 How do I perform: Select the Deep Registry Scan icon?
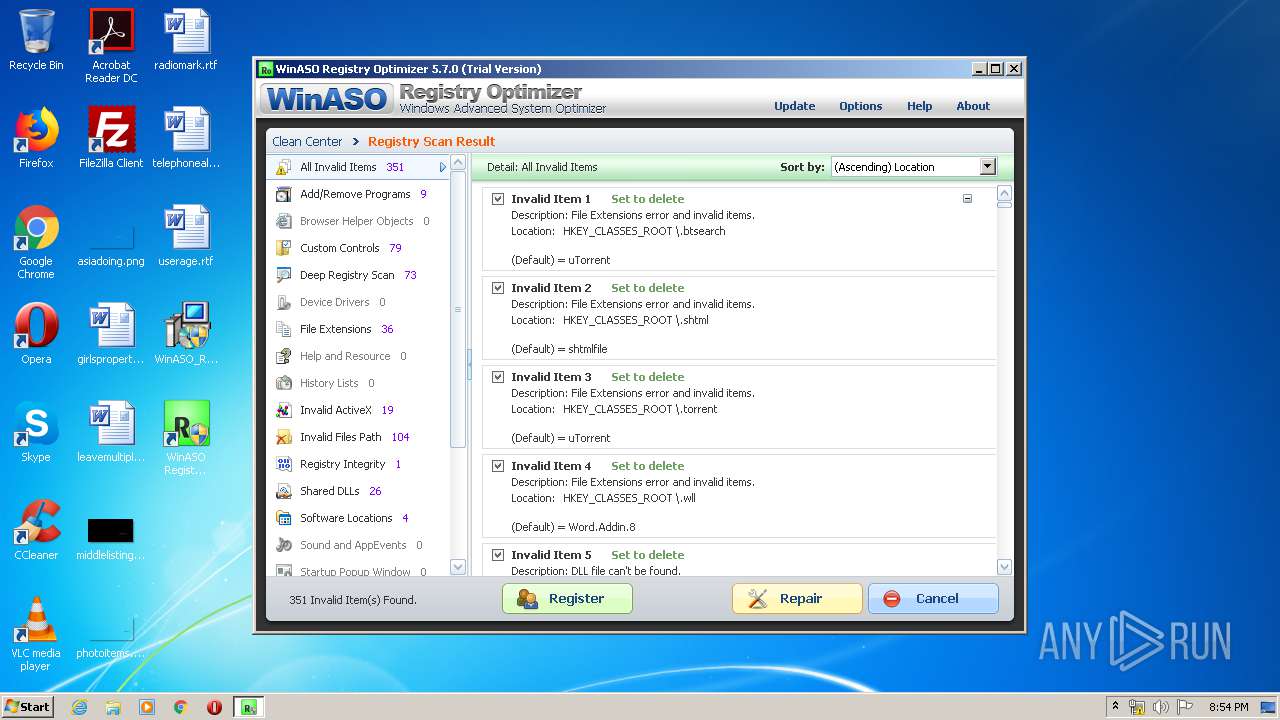pos(283,275)
